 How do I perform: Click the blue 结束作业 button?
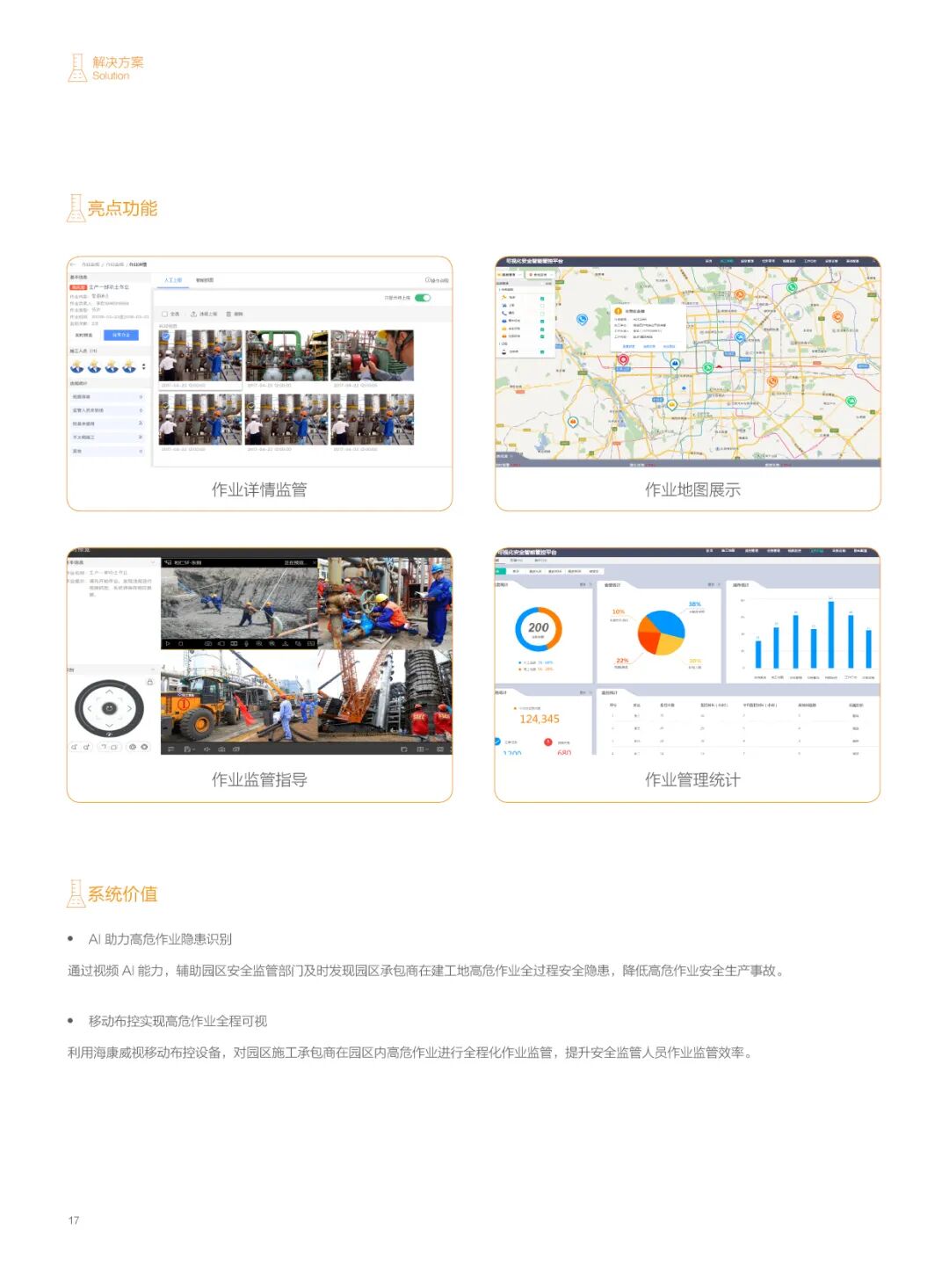tap(120, 335)
